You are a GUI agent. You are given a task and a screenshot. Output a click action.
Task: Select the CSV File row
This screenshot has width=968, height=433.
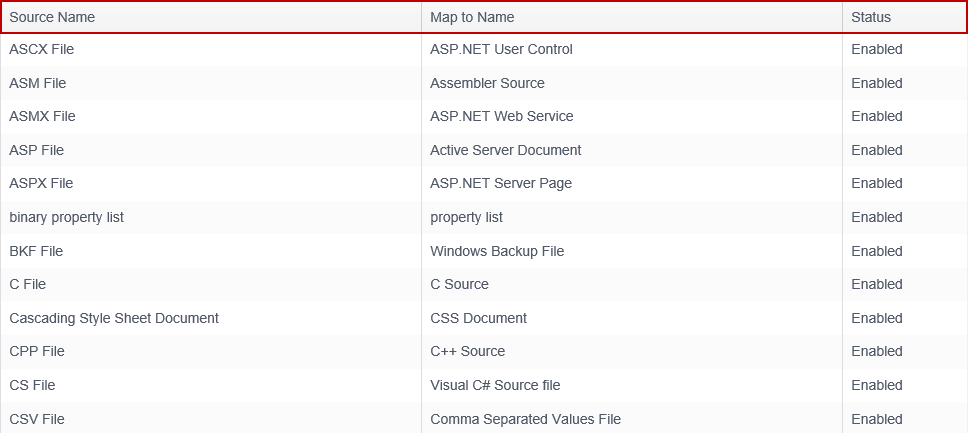coord(37,419)
